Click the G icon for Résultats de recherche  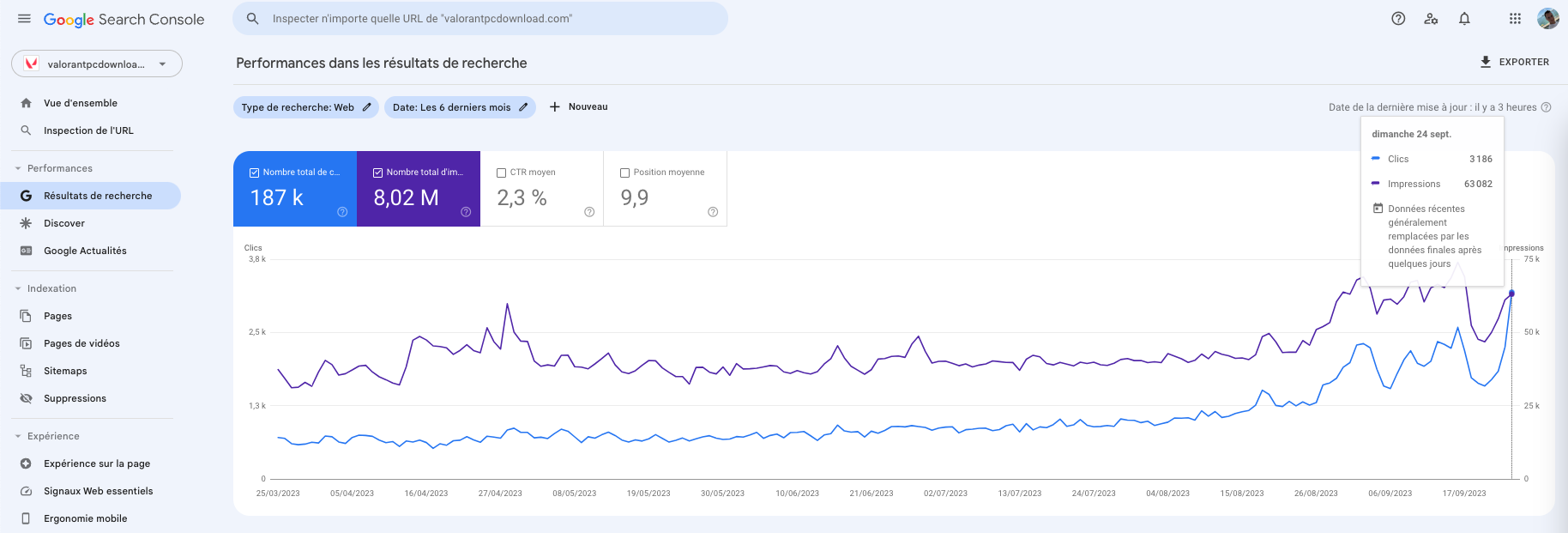pyautogui.click(x=26, y=196)
